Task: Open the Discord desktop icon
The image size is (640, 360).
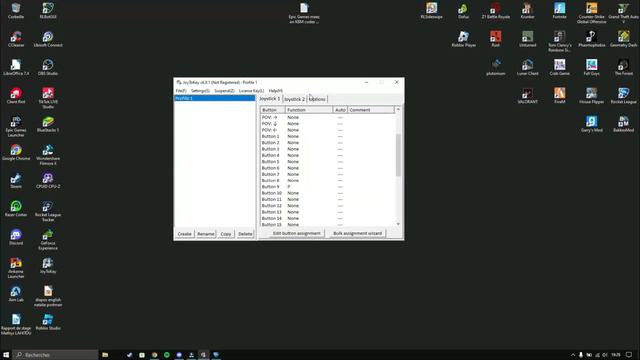Action: pos(16,237)
